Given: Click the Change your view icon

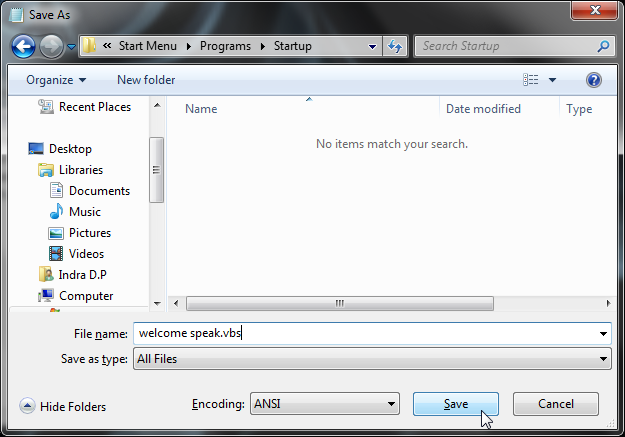Looking at the screenshot, I should [x=531, y=80].
